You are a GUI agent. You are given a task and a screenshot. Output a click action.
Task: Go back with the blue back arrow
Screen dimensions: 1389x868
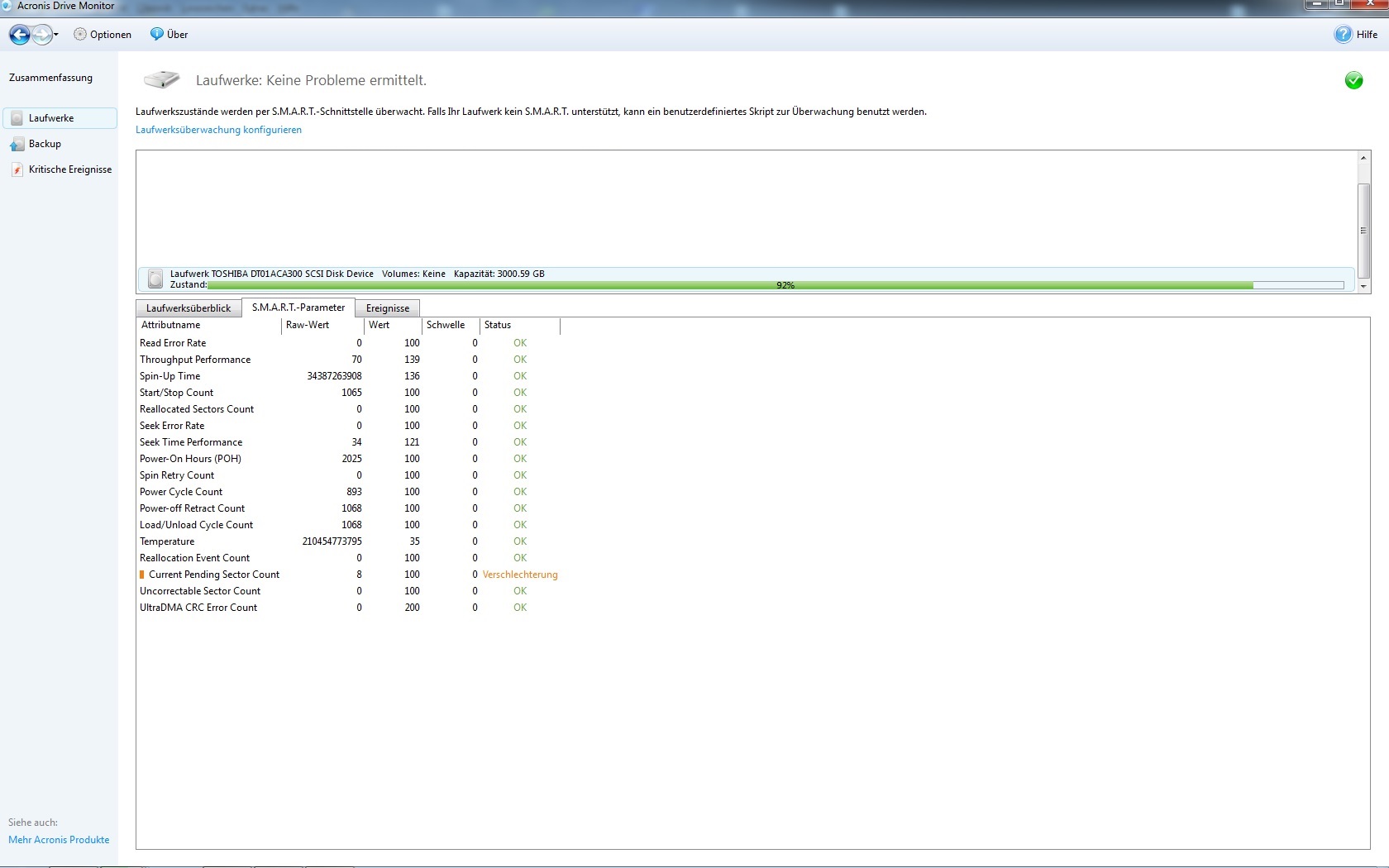tap(19, 35)
